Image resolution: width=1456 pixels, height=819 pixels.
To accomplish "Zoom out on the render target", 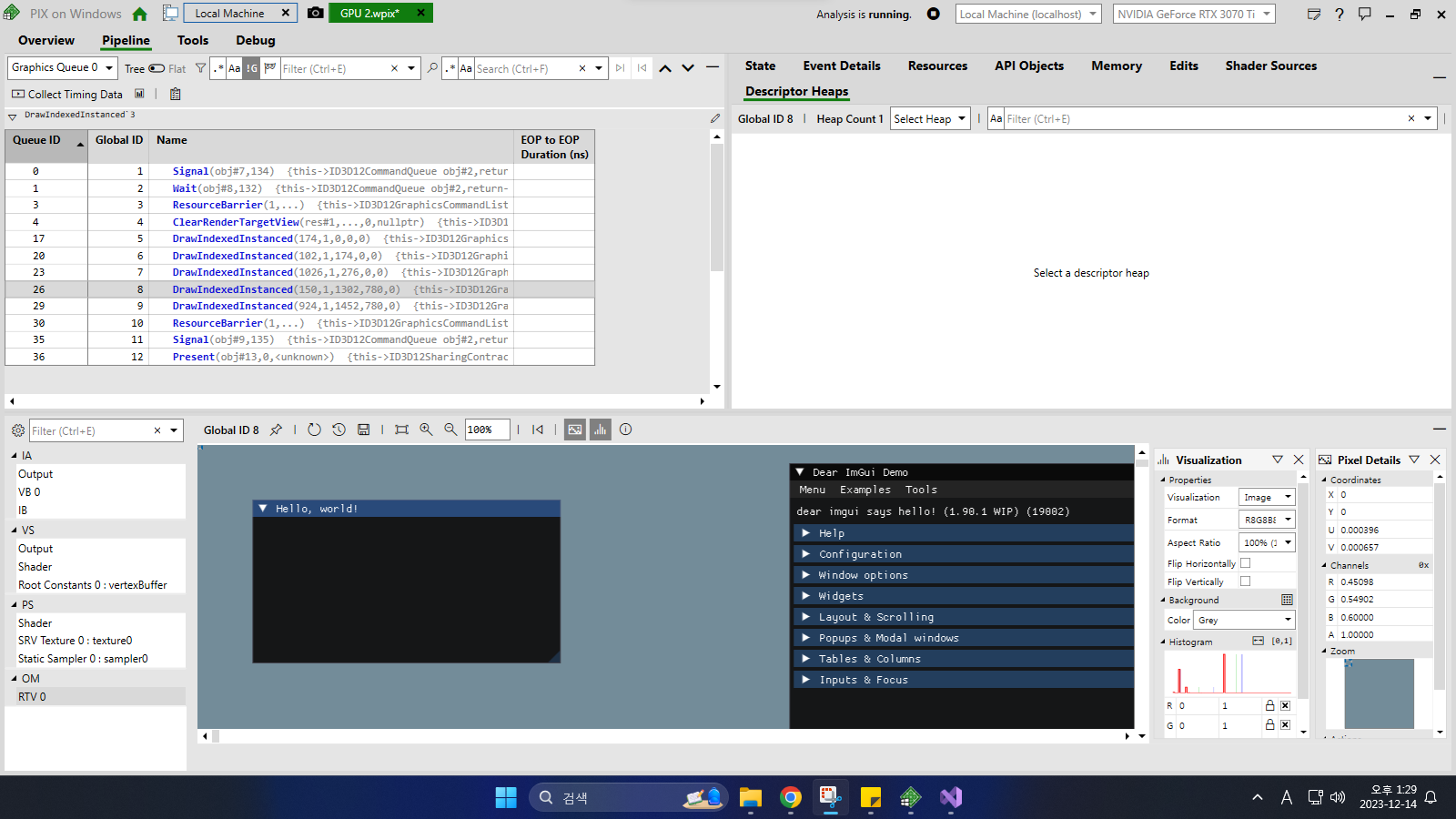I will pyautogui.click(x=450, y=430).
